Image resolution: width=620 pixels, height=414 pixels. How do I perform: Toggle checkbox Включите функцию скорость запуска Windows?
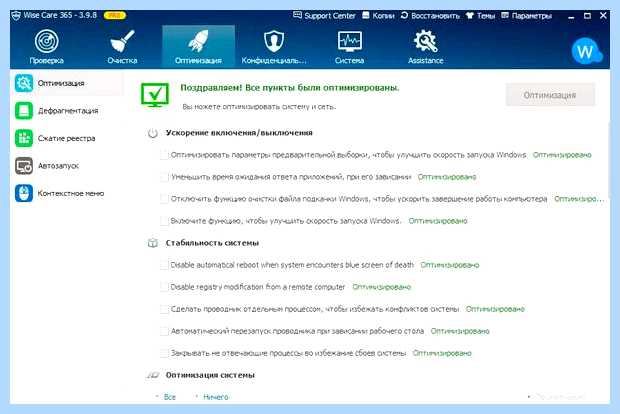click(164, 221)
